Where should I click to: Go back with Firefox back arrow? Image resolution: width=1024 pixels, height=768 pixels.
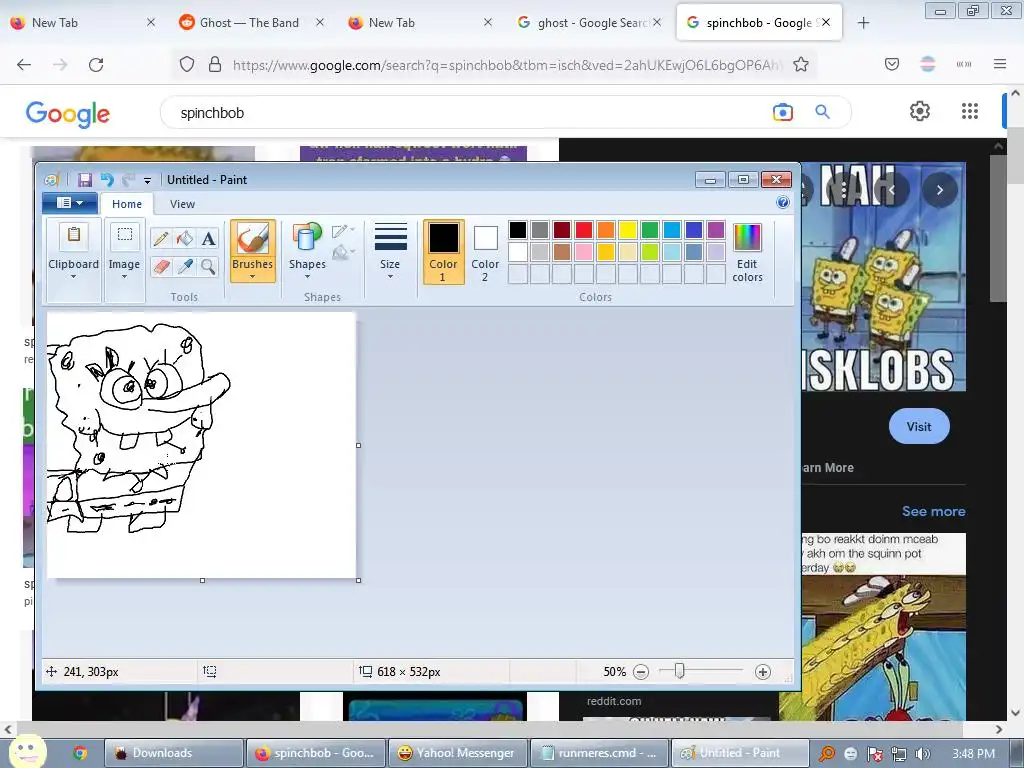24,65
